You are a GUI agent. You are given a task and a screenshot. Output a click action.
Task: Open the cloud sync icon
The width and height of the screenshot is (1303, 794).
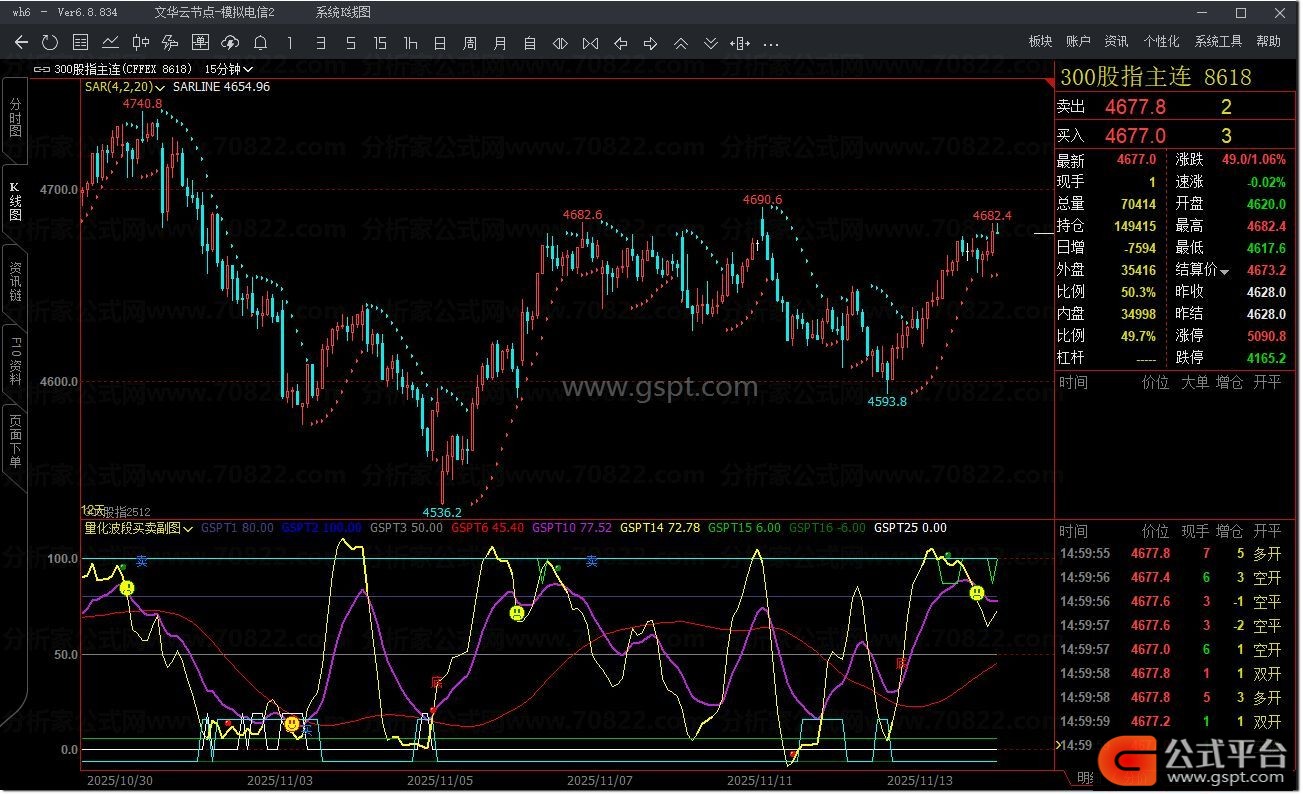230,43
